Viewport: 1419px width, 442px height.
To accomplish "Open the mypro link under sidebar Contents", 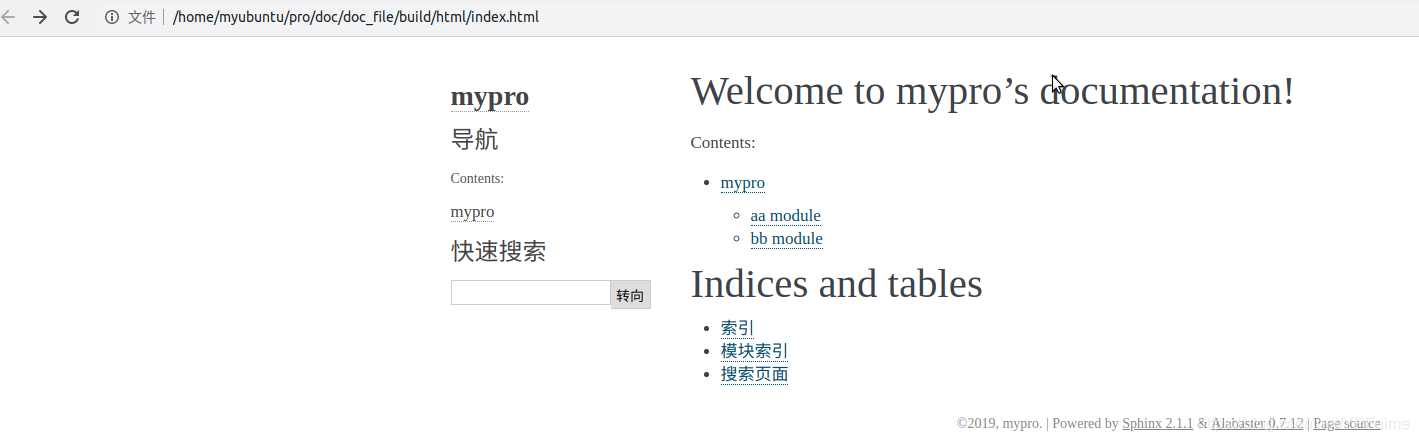I will (472, 212).
